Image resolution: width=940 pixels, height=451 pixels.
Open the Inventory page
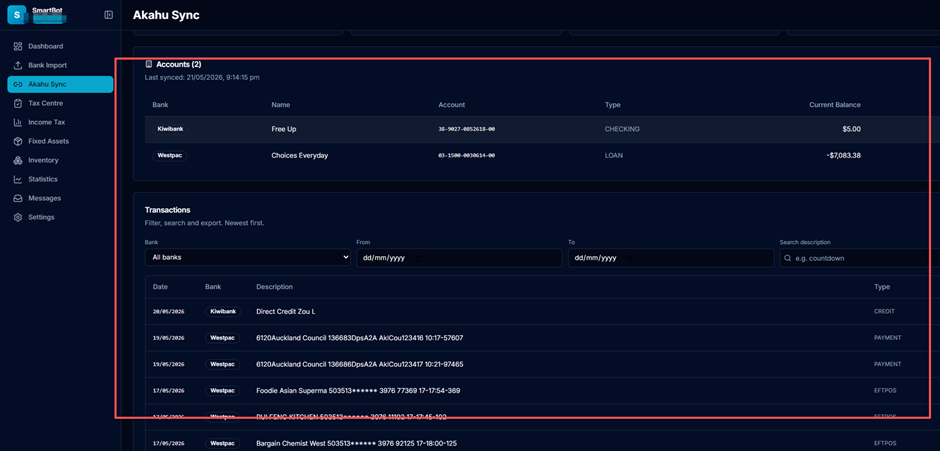point(60,160)
